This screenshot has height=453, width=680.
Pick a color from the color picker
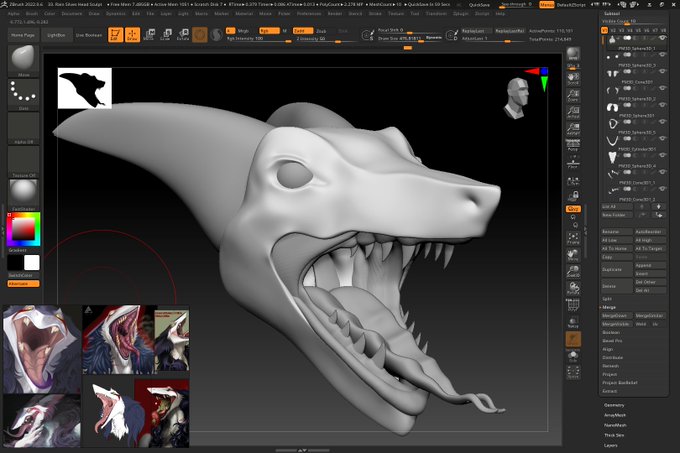(22, 230)
